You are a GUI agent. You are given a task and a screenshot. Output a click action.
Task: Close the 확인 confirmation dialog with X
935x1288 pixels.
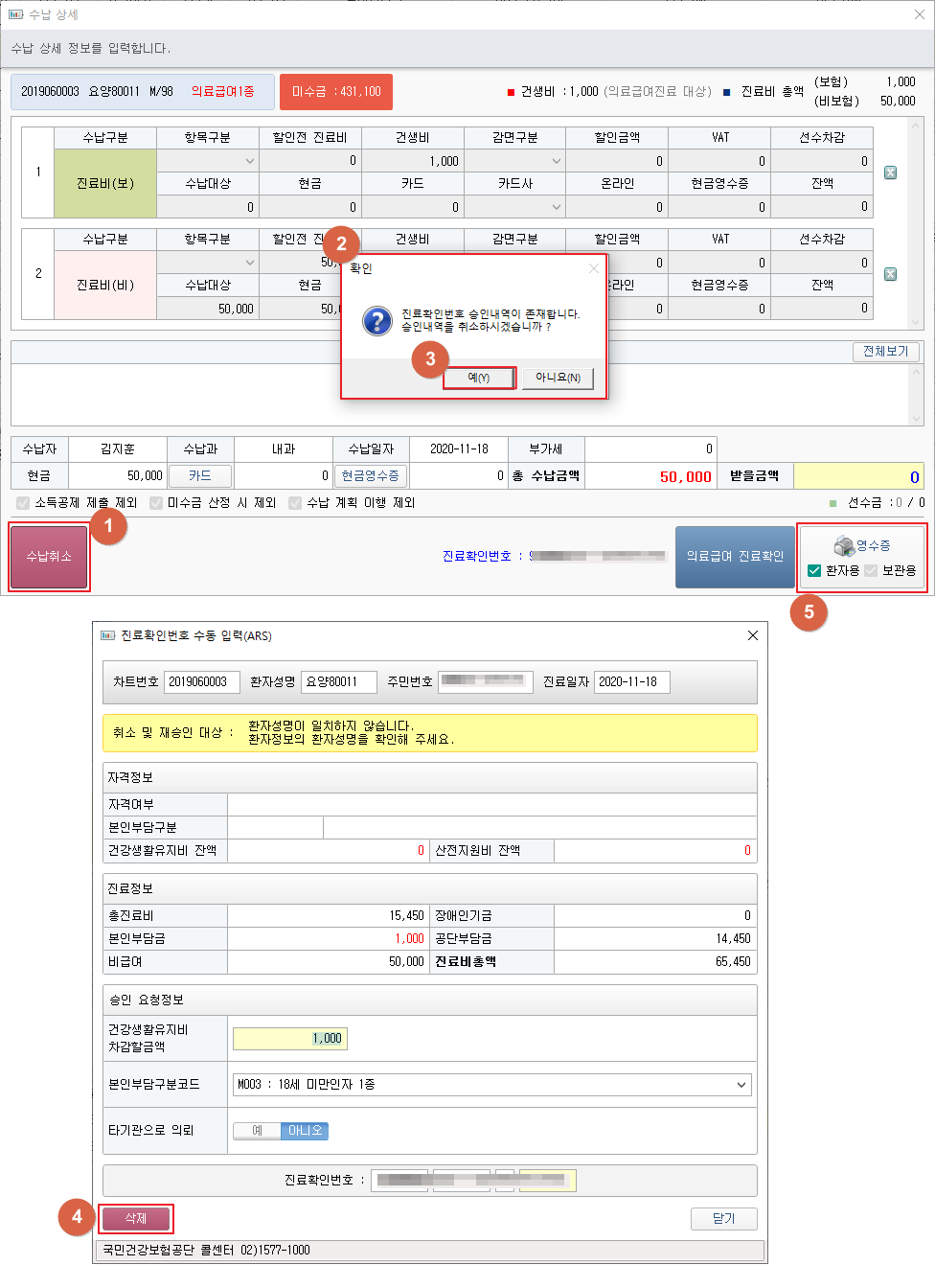pos(594,268)
